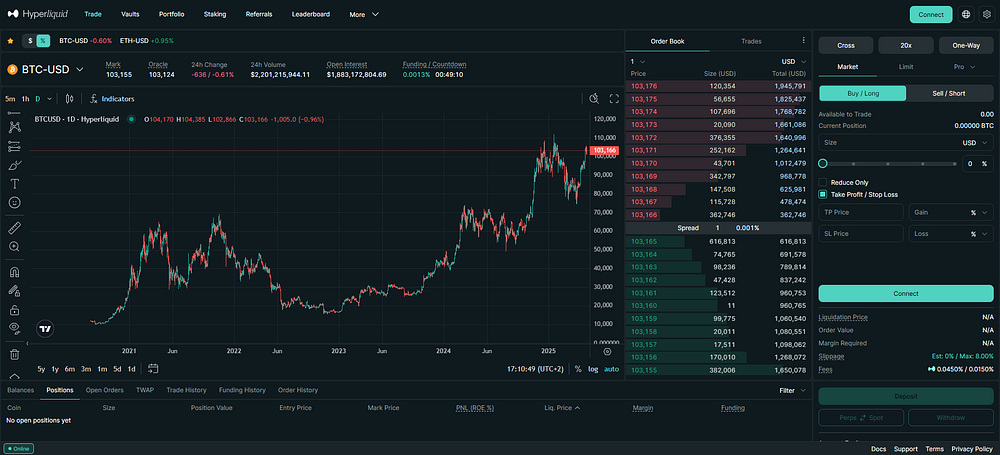Open the Docs footer link
Screen dimensions: 1000x455
[878, 449]
